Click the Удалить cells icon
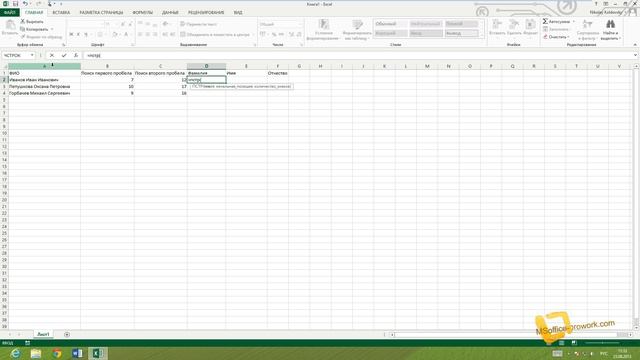640x360 pixels. pos(513,24)
